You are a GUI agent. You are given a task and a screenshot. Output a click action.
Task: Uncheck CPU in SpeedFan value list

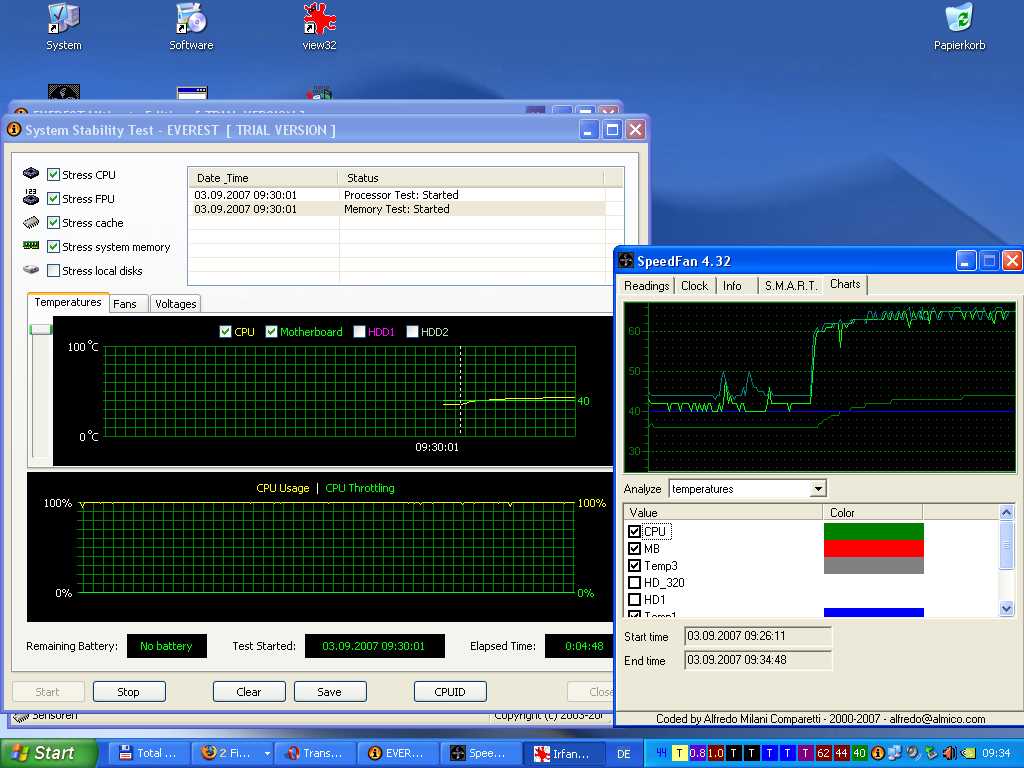pyautogui.click(x=634, y=532)
